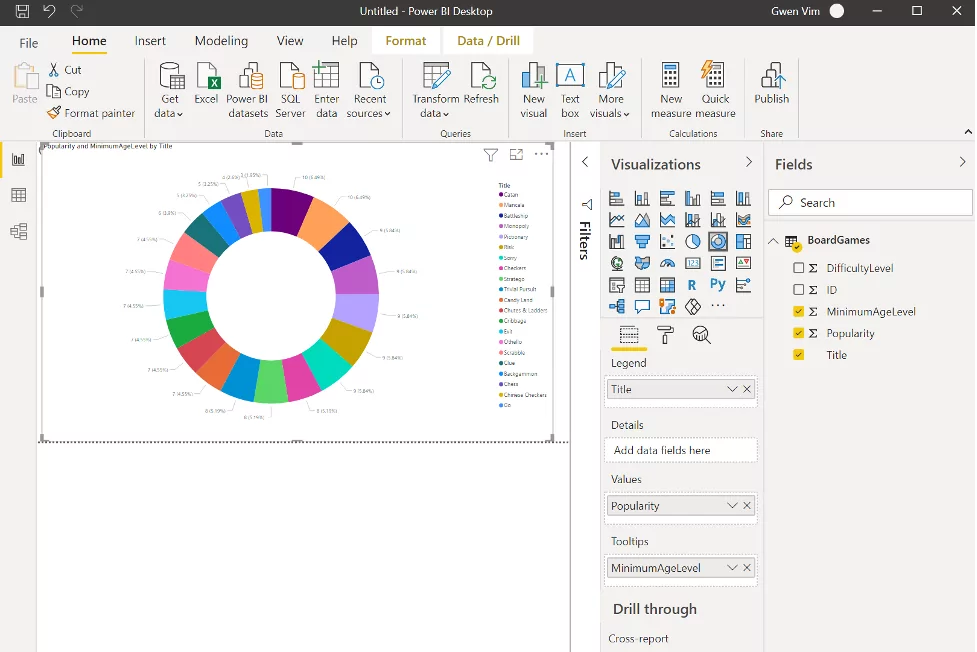Image resolution: width=977 pixels, height=652 pixels.
Task: Click the Focus mode icon on the visual
Action: pyautogui.click(x=516, y=155)
